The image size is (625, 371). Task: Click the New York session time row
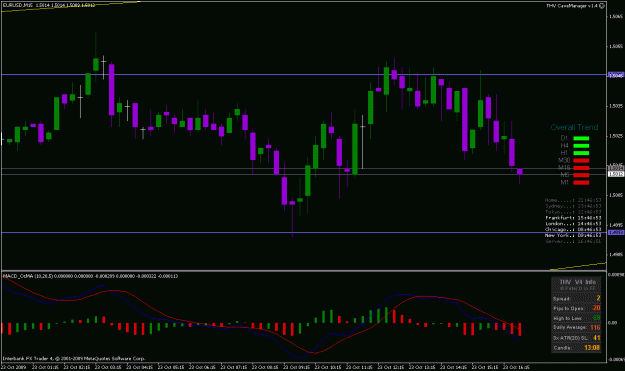pyautogui.click(x=573, y=236)
